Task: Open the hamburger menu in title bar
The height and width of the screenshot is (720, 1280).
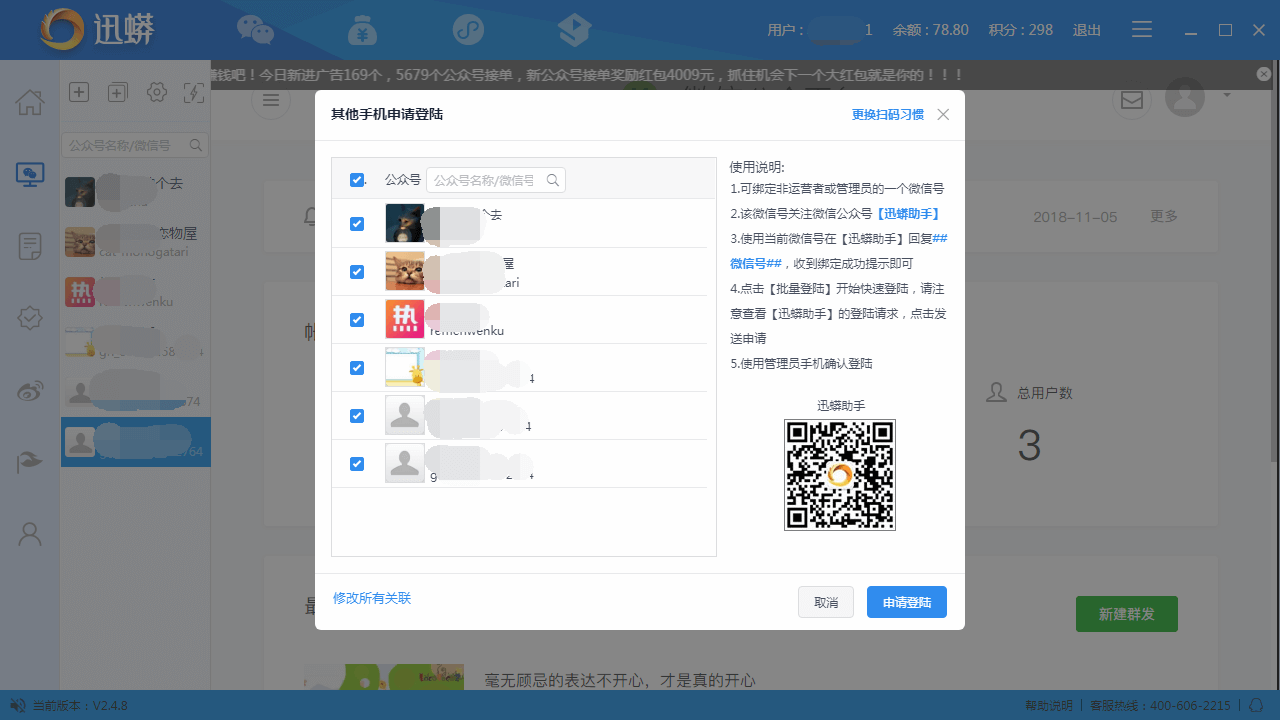Action: (x=1142, y=30)
